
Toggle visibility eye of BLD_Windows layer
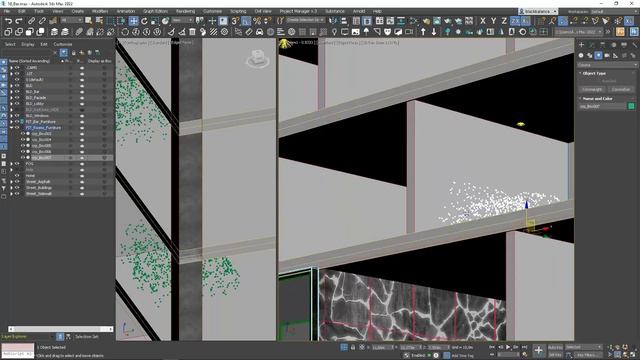(x=17, y=116)
